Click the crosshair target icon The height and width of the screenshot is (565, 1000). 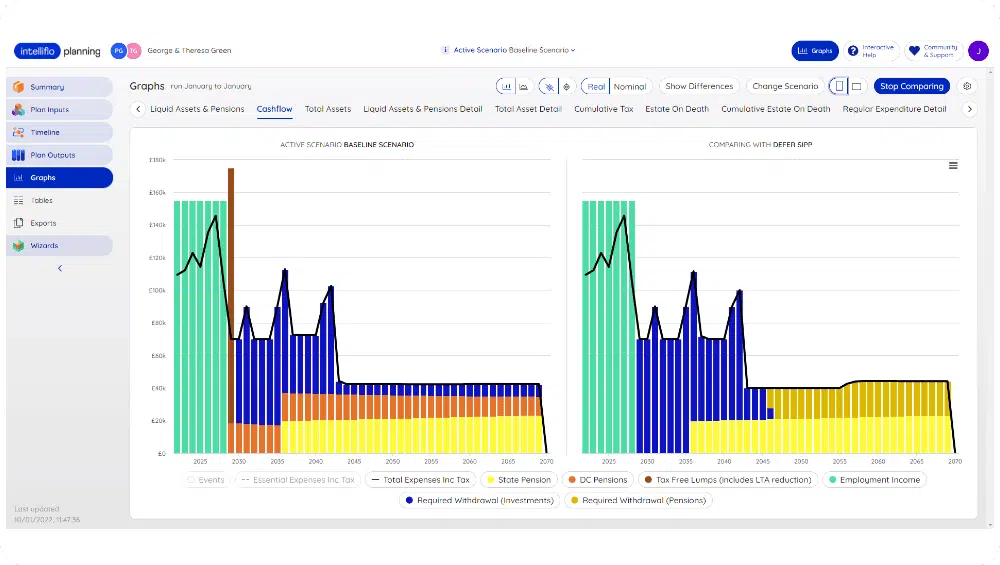pyautogui.click(x=566, y=86)
